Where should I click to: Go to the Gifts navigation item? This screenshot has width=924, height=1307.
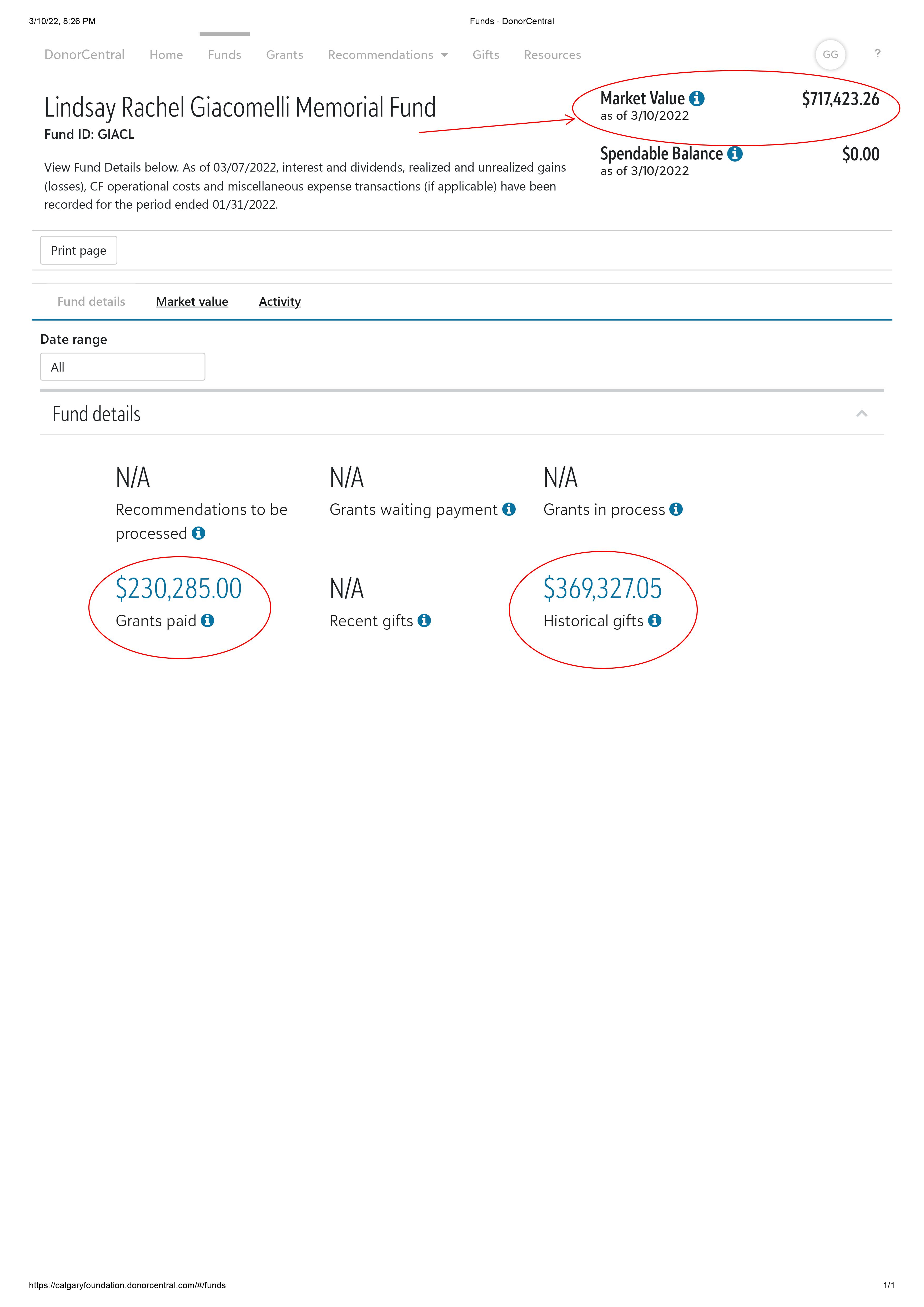click(x=486, y=55)
